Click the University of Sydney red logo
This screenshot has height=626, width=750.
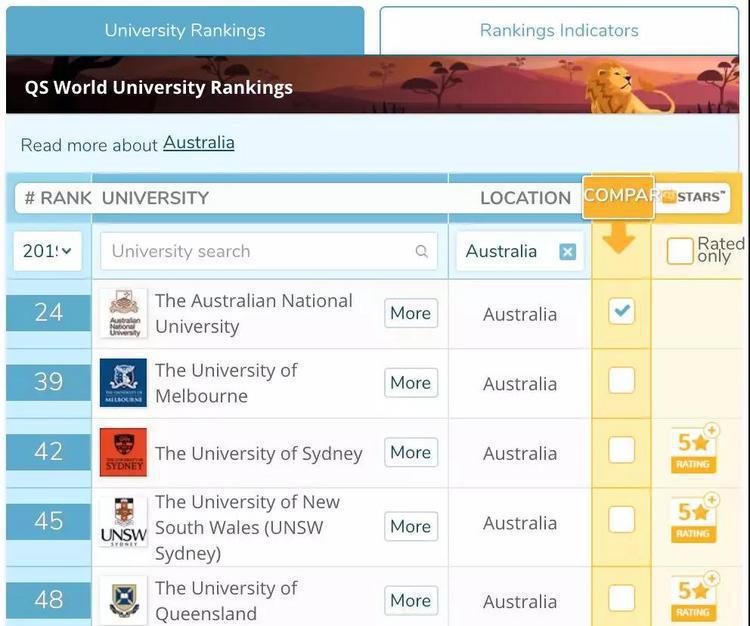pos(123,453)
